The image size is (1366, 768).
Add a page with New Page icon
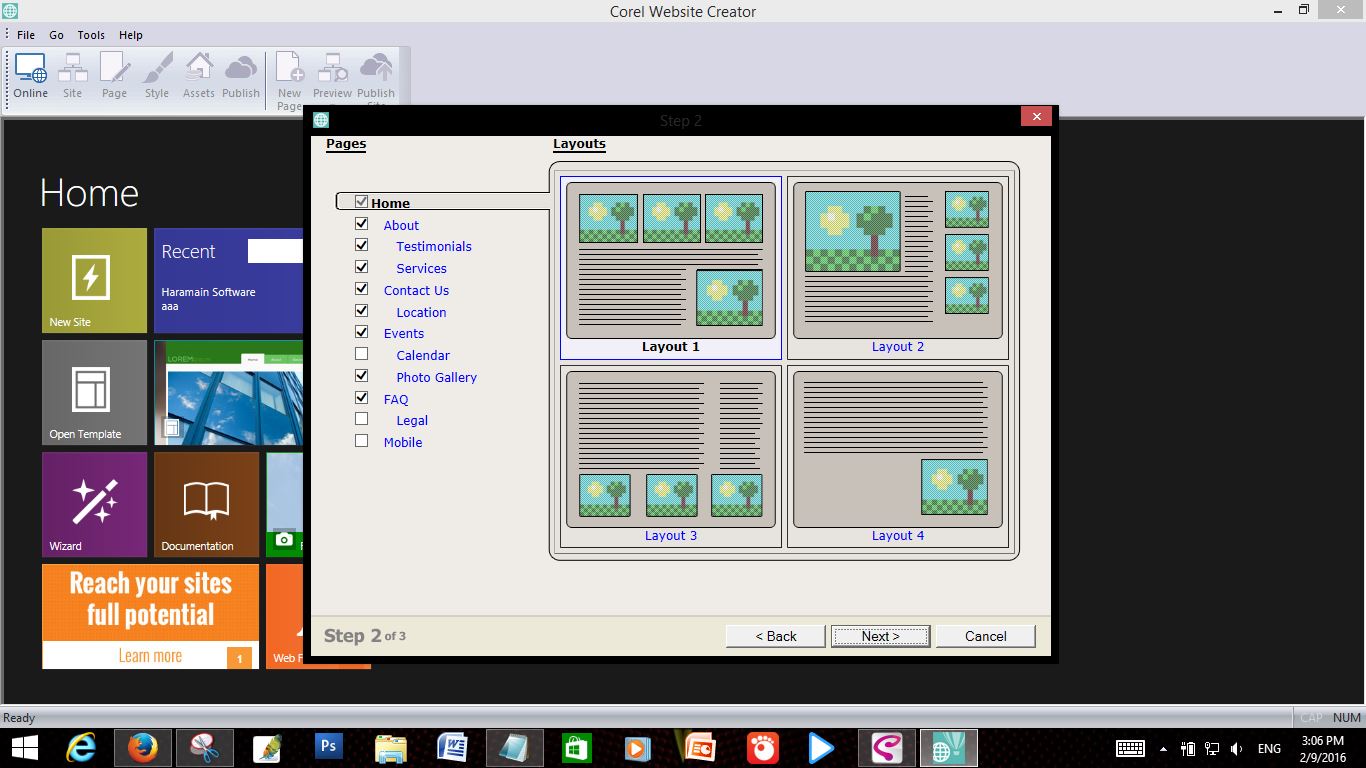[x=289, y=80]
